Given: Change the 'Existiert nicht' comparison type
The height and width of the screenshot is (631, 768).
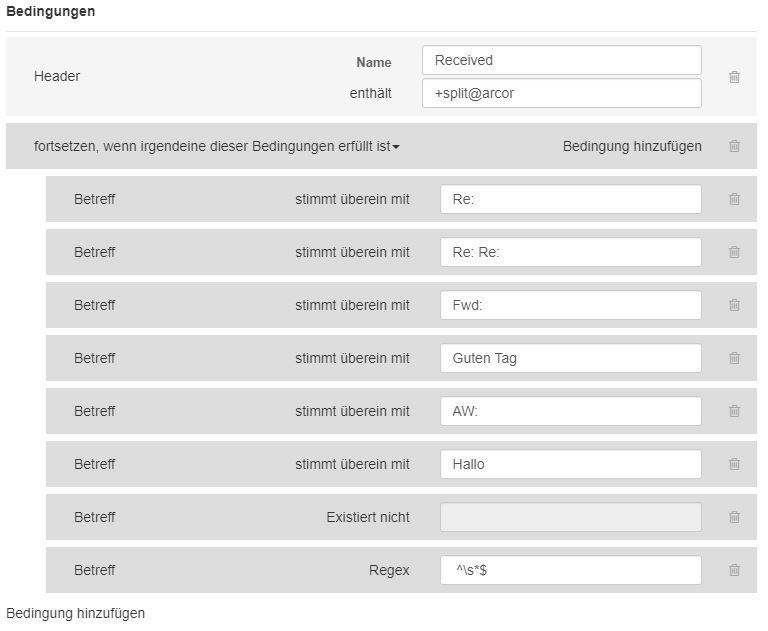Looking at the screenshot, I should click(x=370, y=519).
